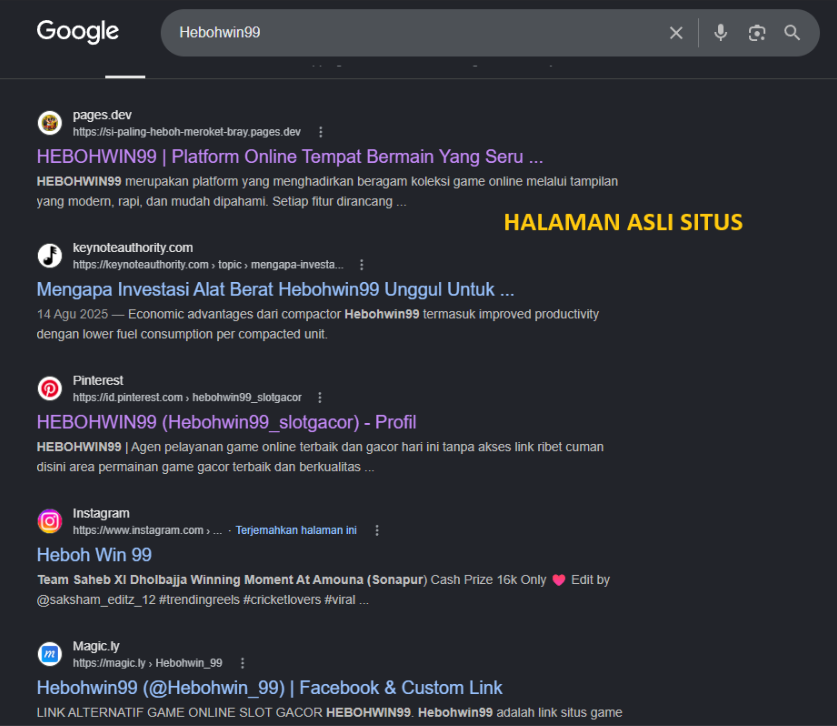Start voice search with microphone icon

tap(720, 33)
